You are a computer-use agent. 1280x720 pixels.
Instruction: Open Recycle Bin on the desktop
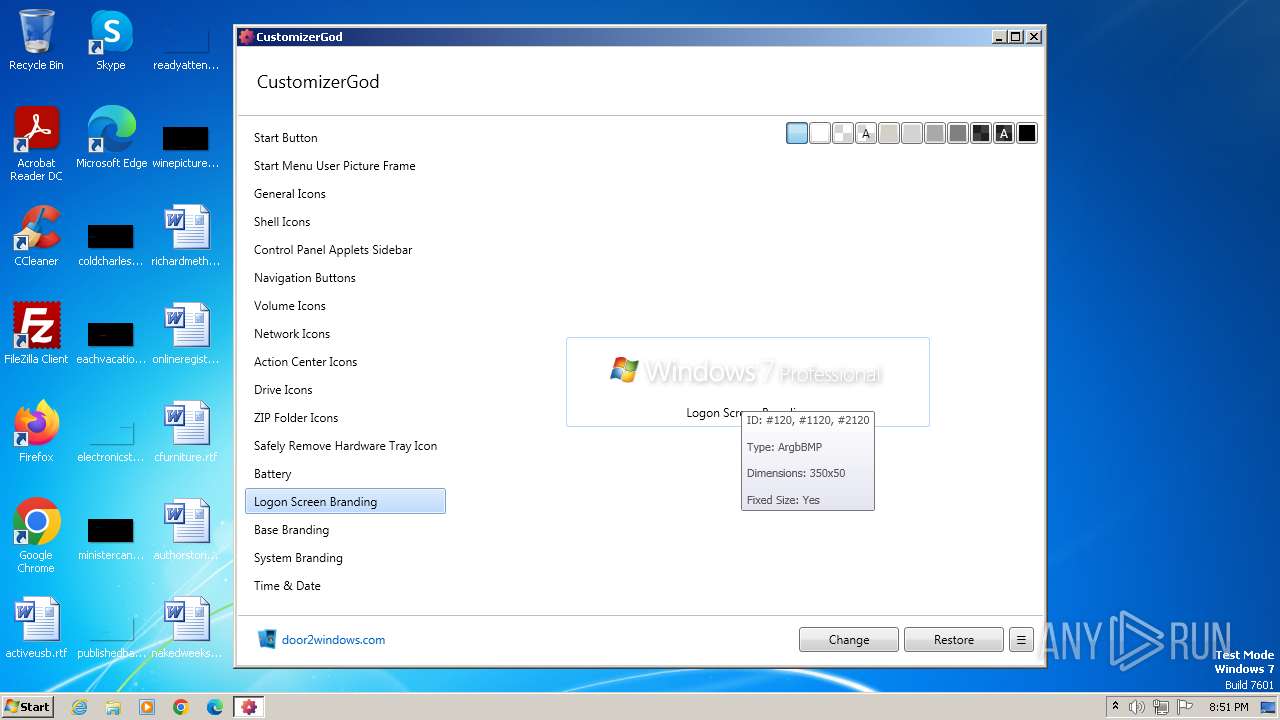36,40
